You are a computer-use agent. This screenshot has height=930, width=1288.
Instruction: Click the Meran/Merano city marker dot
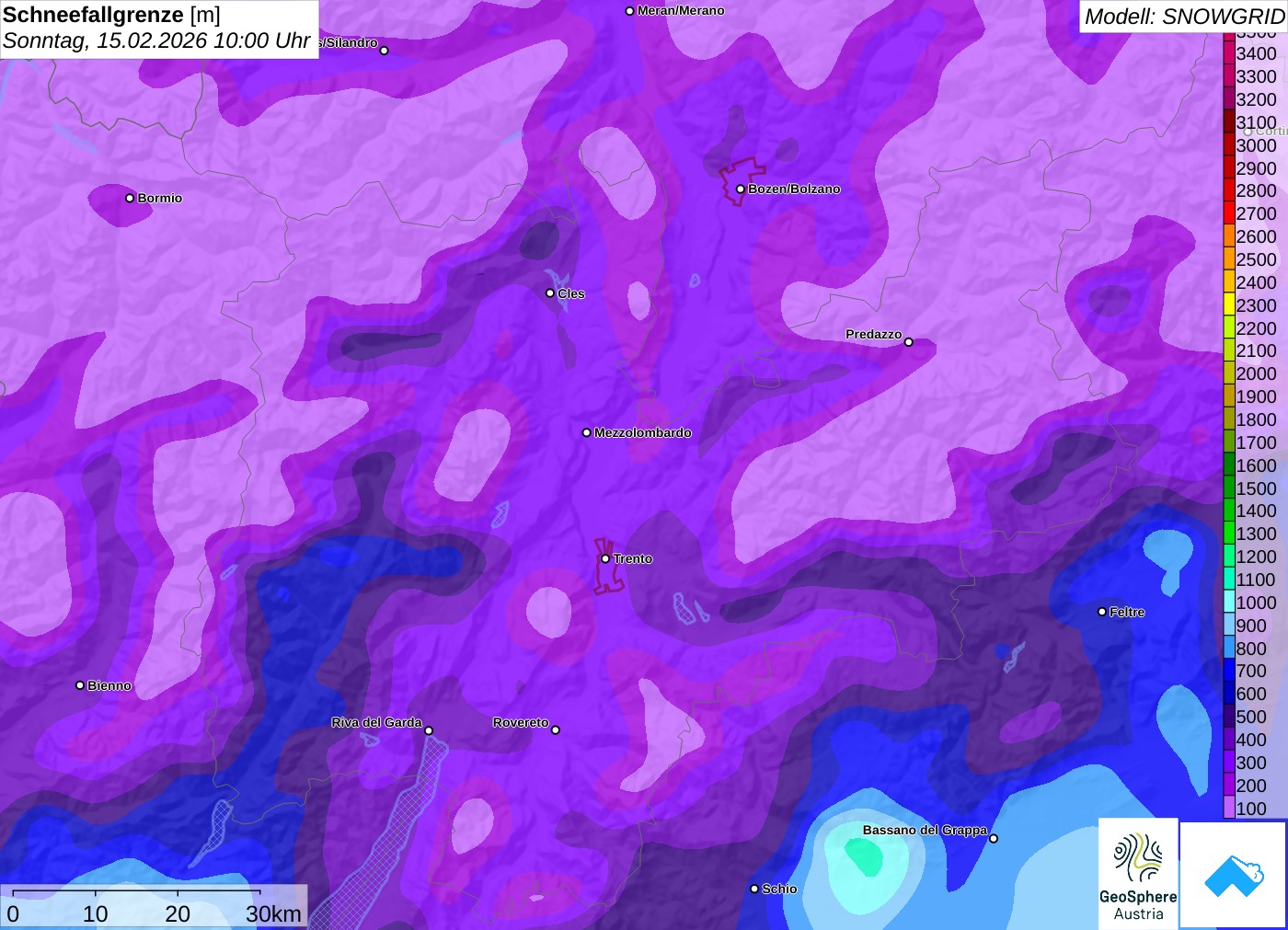(629, 11)
